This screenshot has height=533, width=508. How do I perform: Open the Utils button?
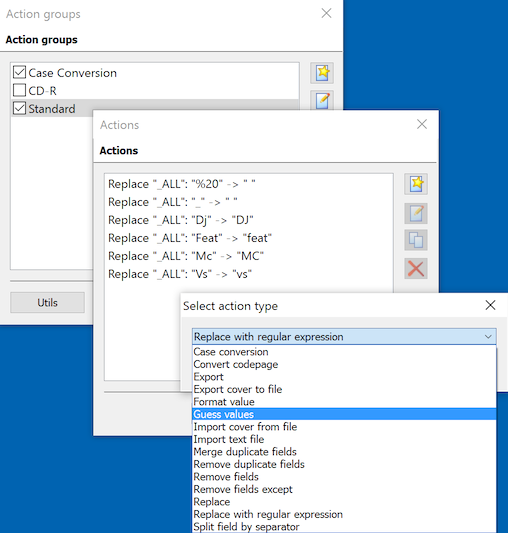pos(47,303)
